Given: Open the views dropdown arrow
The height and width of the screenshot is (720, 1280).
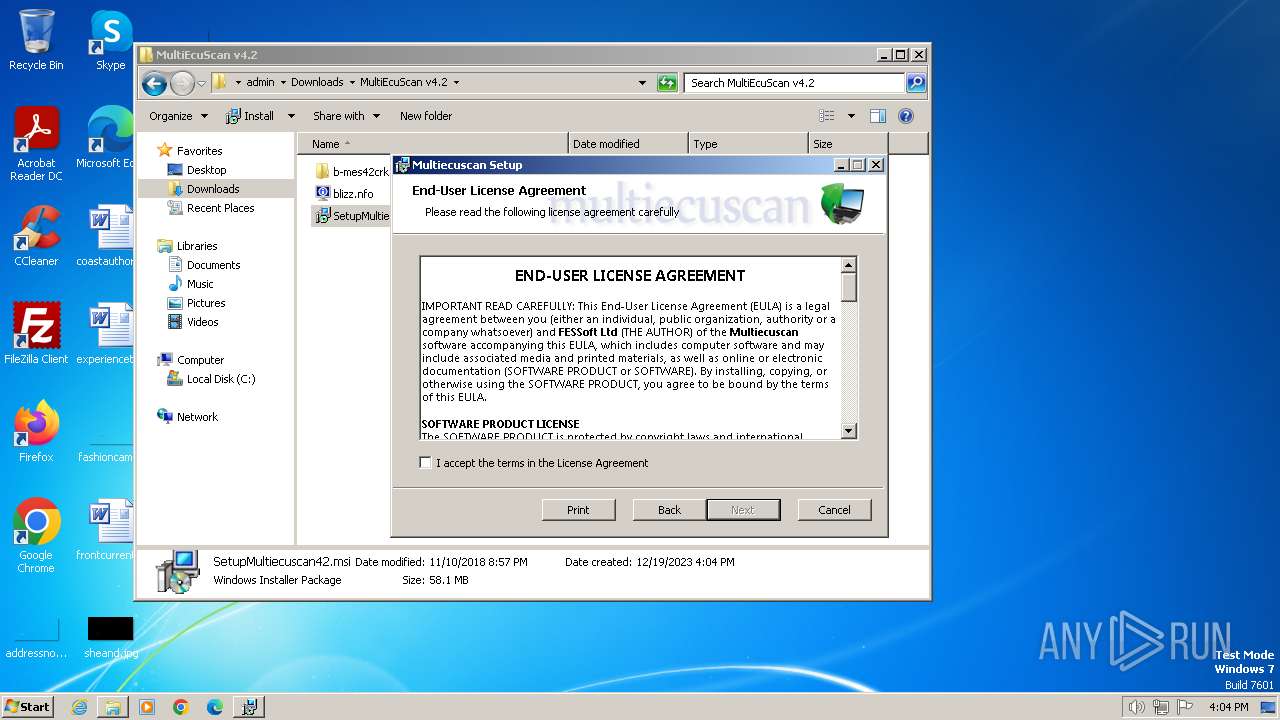Looking at the screenshot, I should (x=851, y=116).
